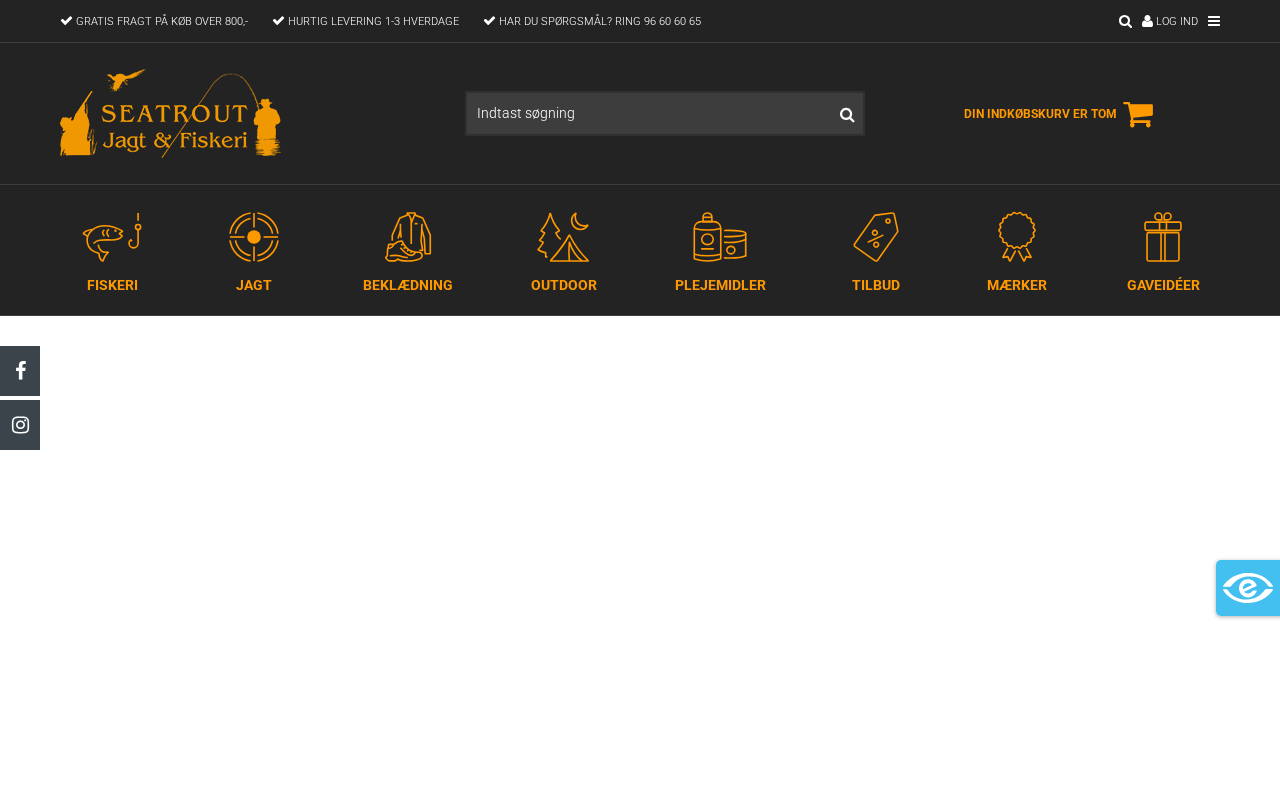This screenshot has width=1280, height=800.
Task: Open the Facebook sidebar icon
Action: (x=20, y=371)
